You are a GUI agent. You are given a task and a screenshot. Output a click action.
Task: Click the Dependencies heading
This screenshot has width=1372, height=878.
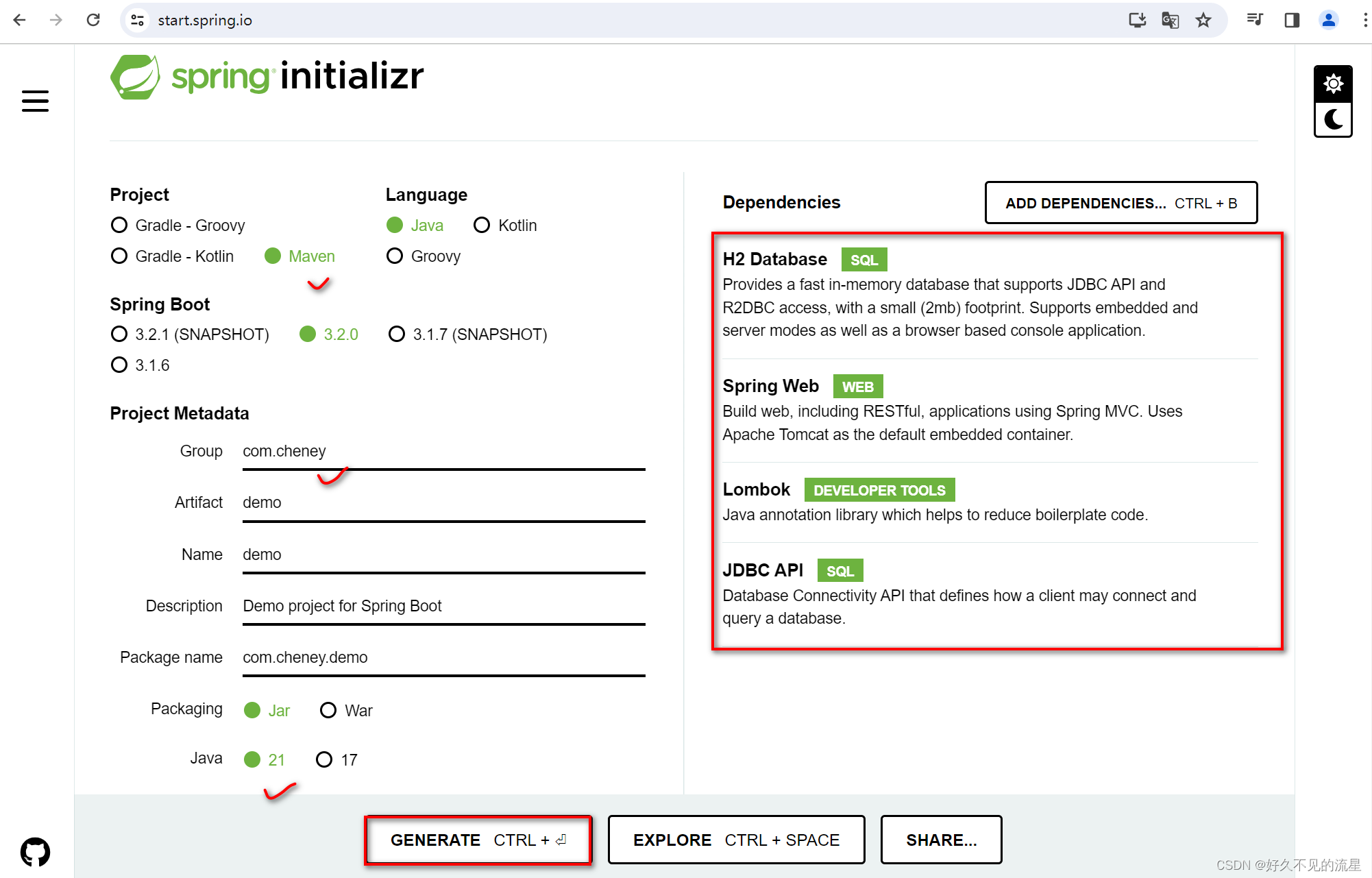pos(781,202)
